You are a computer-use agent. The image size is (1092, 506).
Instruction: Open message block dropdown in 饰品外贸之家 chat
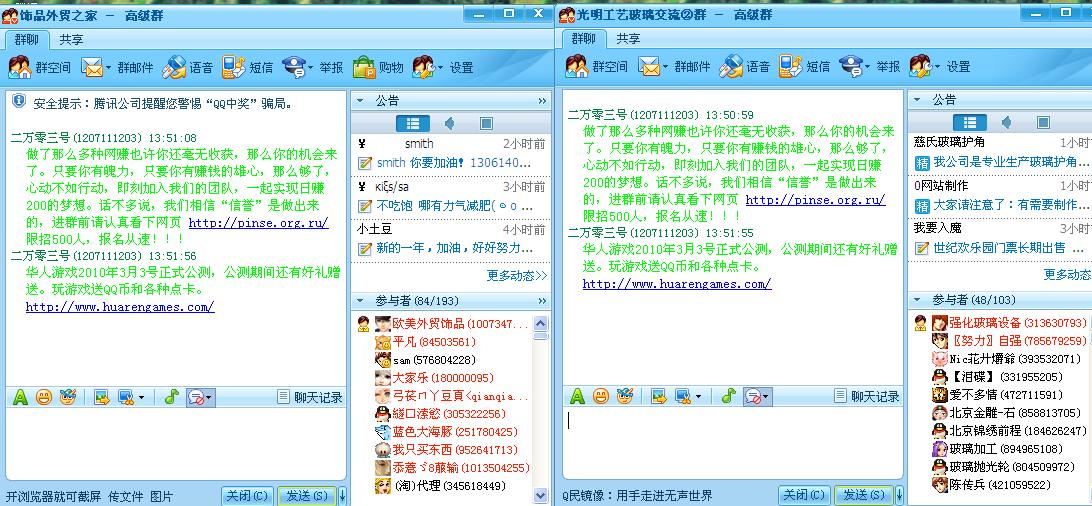coord(209,397)
